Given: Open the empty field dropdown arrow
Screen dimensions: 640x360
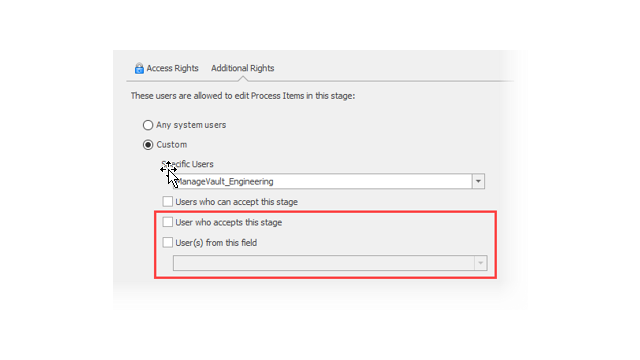Looking at the screenshot, I should (x=480, y=263).
